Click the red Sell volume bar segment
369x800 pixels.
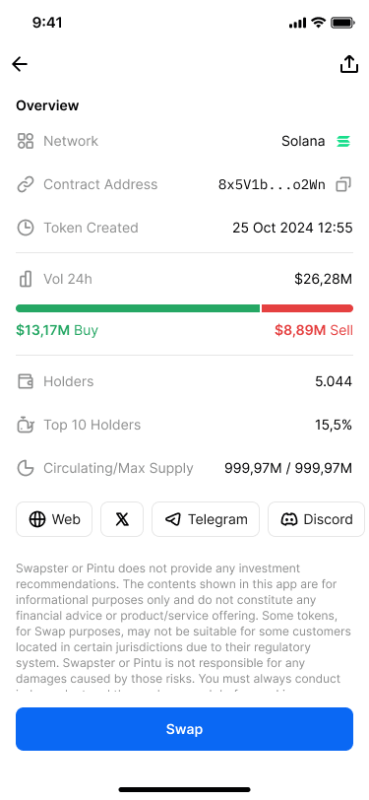pos(307,308)
